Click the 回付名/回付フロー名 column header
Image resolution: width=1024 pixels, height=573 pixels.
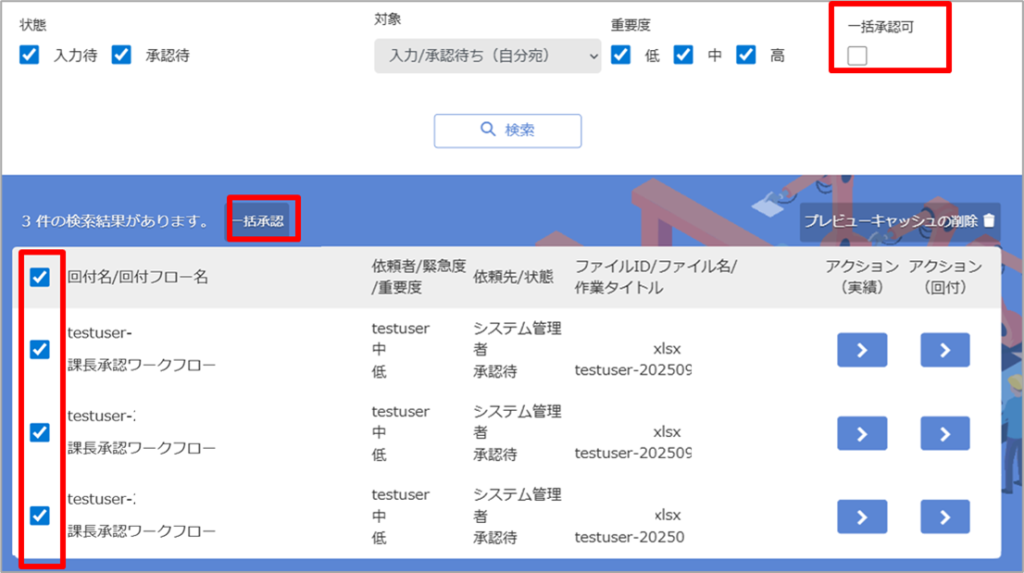138,277
